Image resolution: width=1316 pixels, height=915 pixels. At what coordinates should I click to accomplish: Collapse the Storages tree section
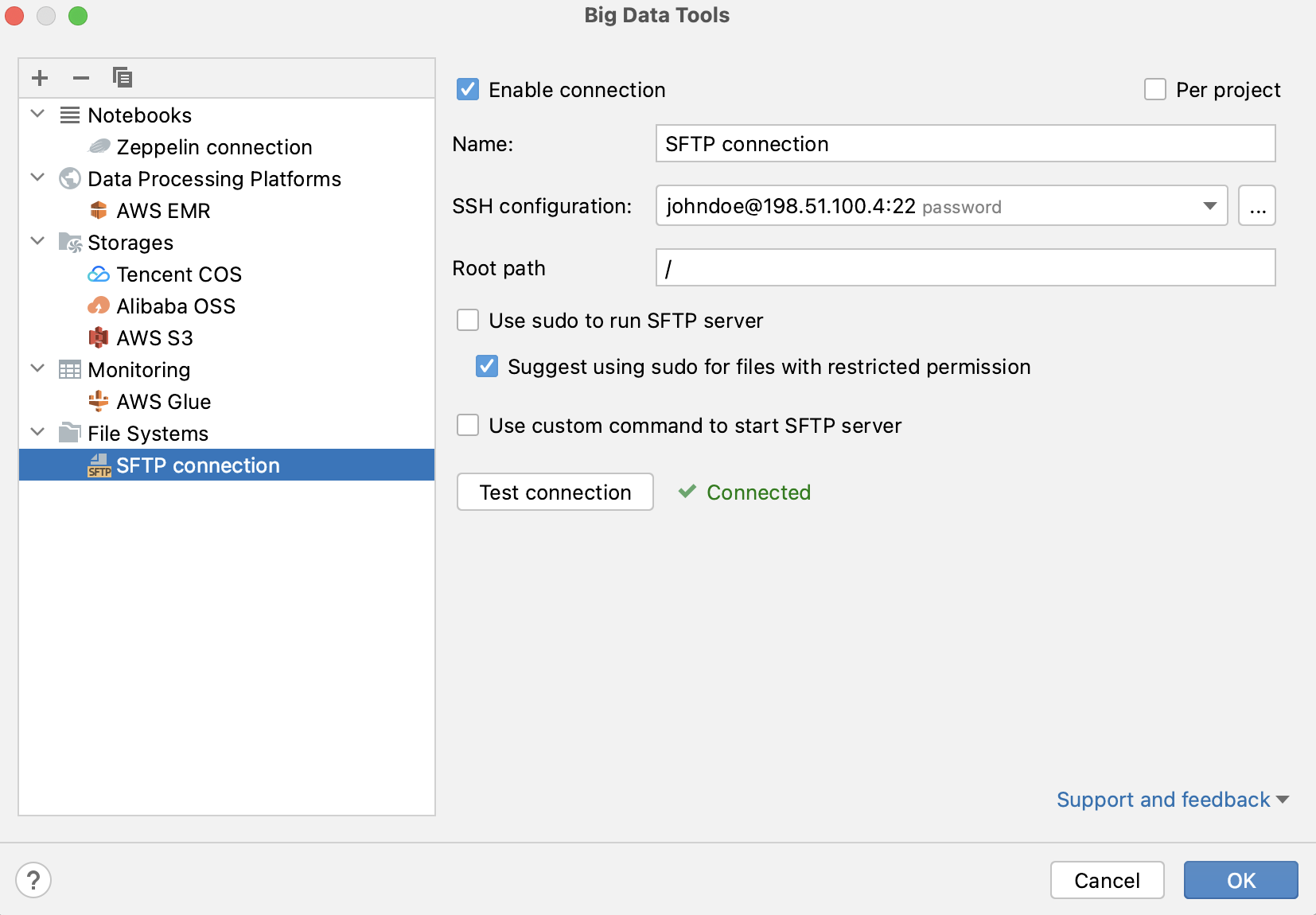click(x=37, y=242)
